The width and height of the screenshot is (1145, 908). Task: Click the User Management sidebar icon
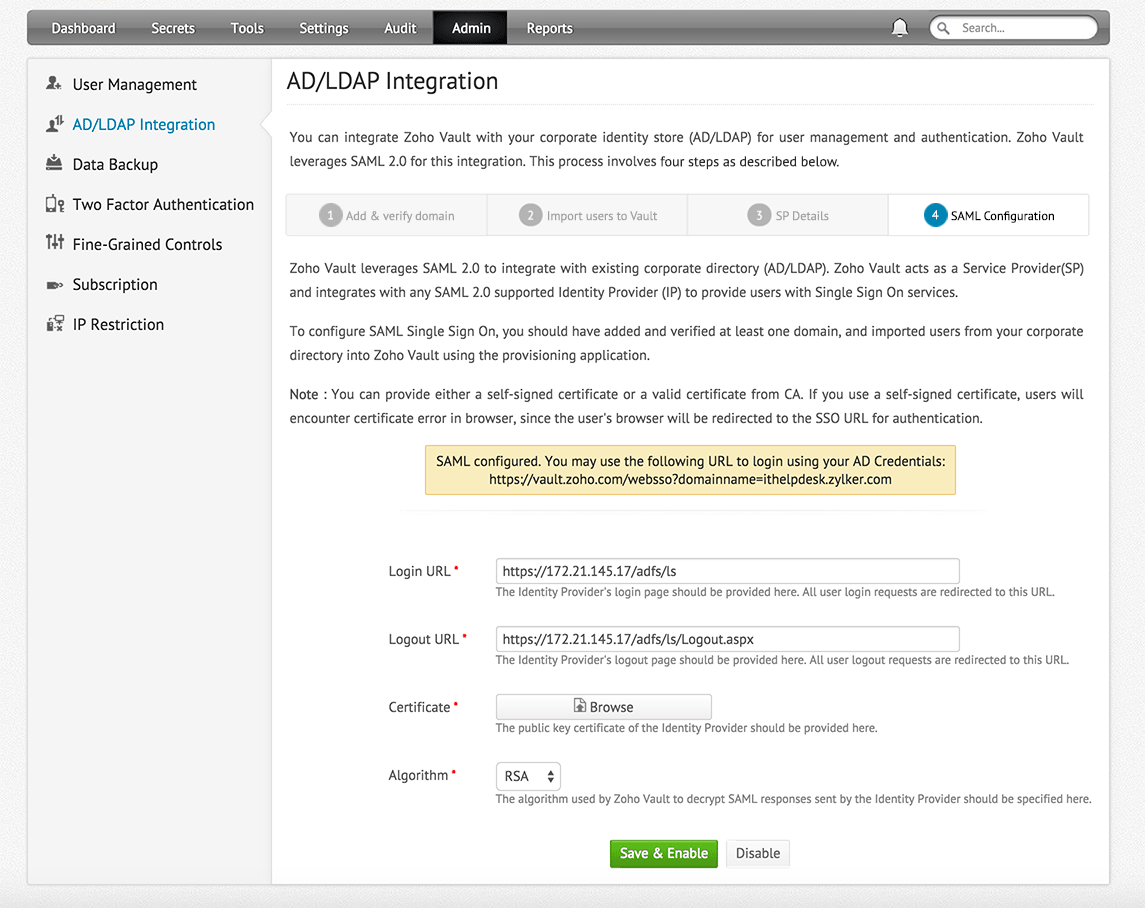[55, 84]
